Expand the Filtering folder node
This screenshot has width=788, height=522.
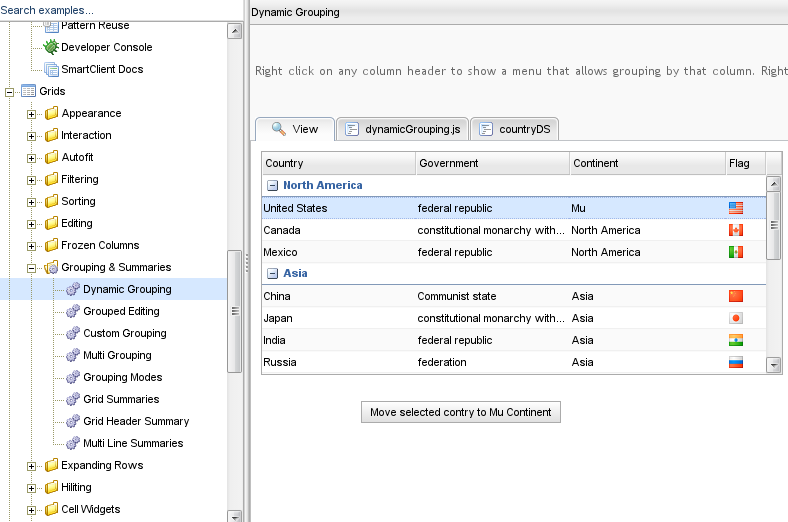coord(31,180)
